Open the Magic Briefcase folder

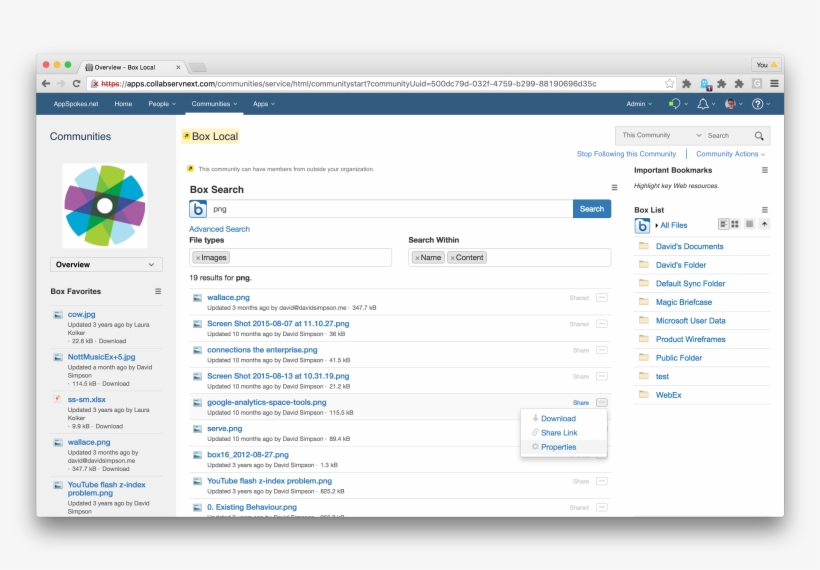pyautogui.click(x=684, y=302)
